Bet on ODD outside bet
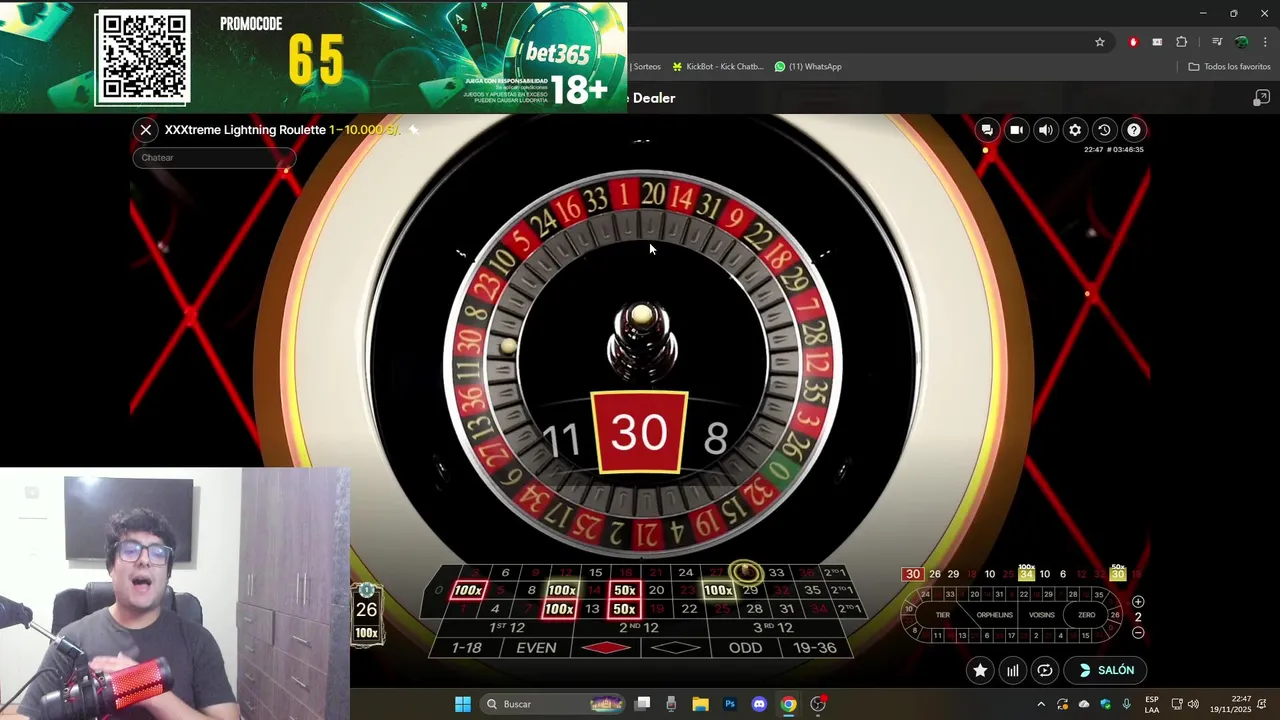1280x720 pixels. [745, 648]
